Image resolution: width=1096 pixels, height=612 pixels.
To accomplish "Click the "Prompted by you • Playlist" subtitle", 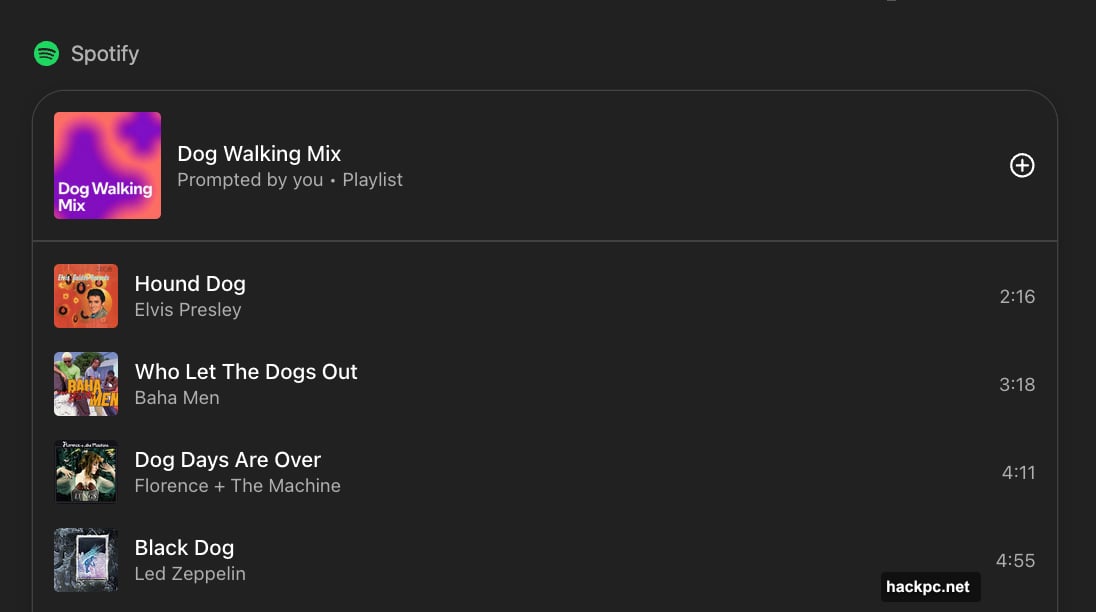I will (290, 180).
